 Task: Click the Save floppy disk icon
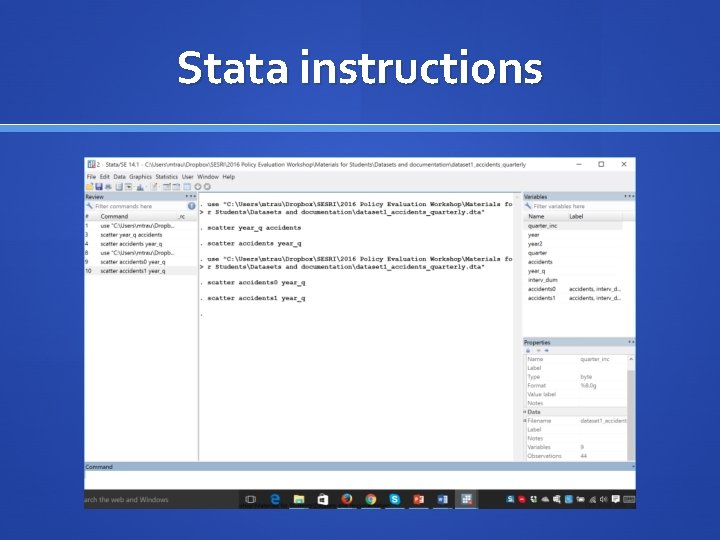[x=99, y=186]
